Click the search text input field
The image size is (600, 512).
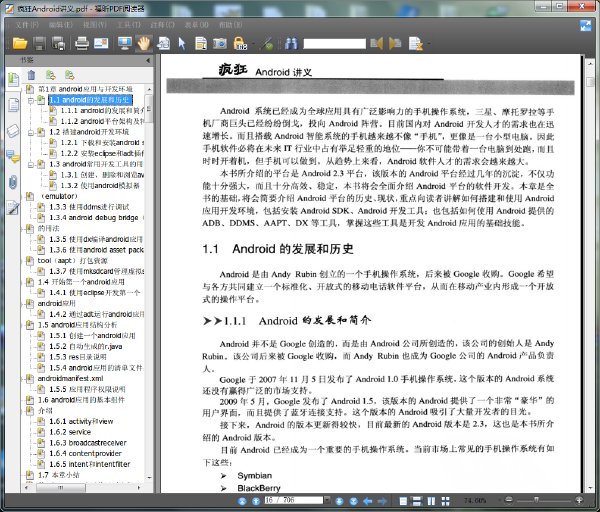(x=334, y=44)
